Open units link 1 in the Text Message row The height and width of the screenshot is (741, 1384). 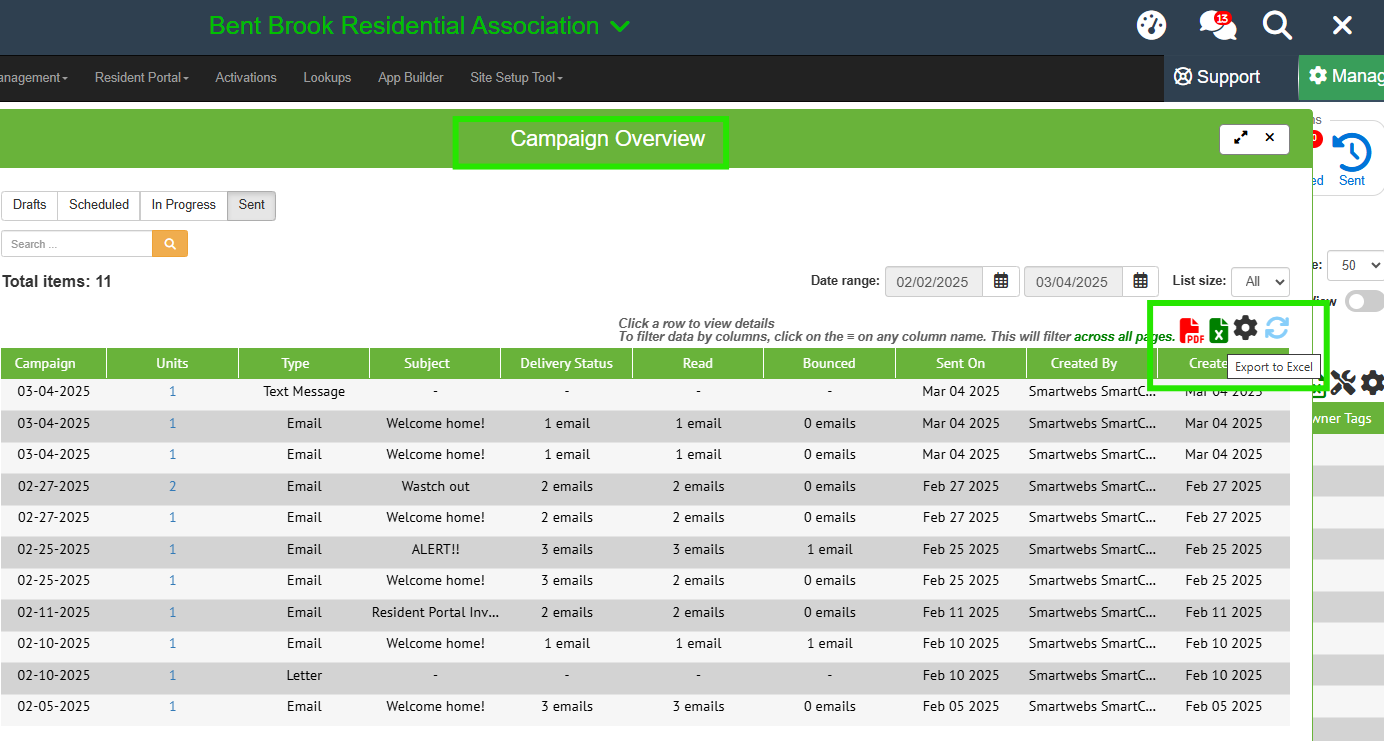173,392
